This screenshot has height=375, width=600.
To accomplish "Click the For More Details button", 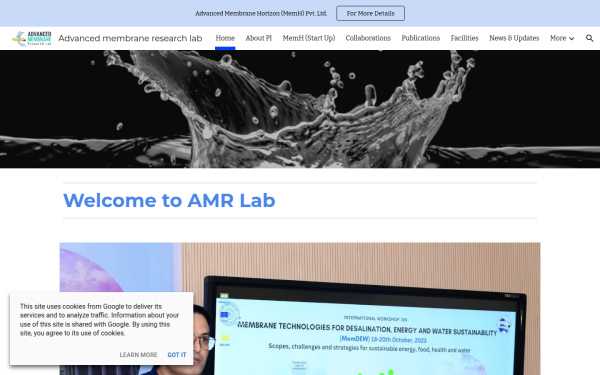I will coord(370,13).
